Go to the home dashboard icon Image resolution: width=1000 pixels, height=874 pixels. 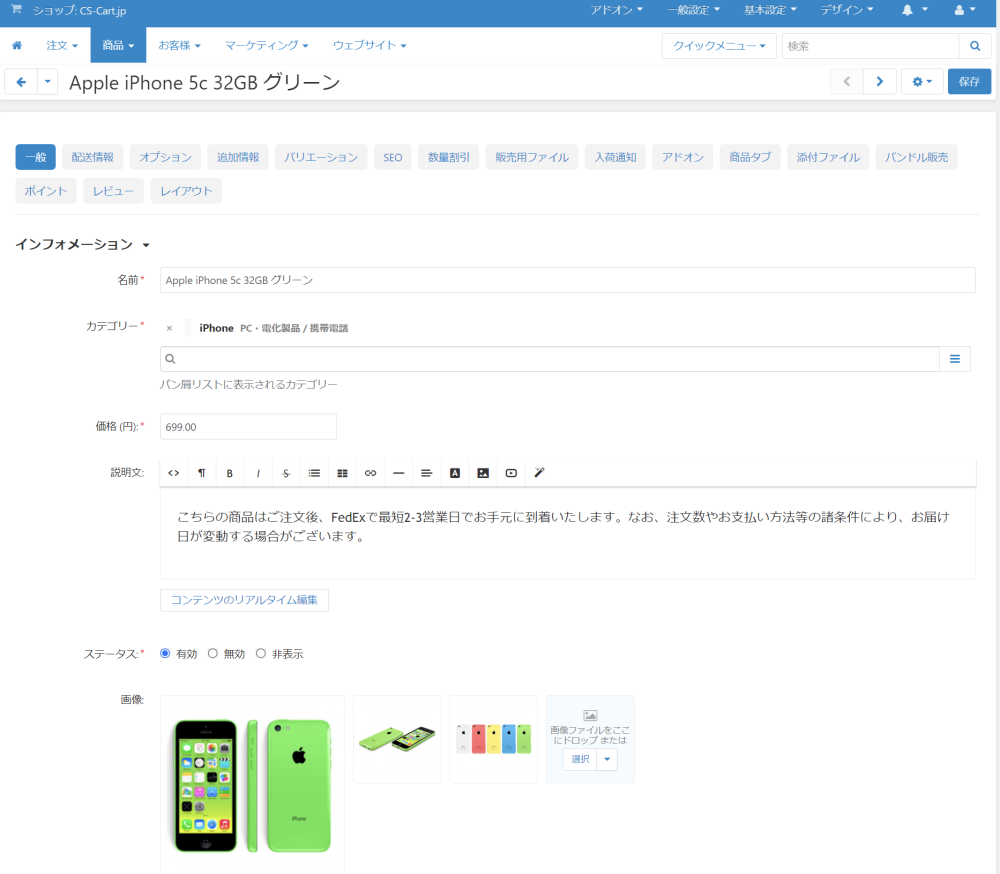(x=17, y=45)
